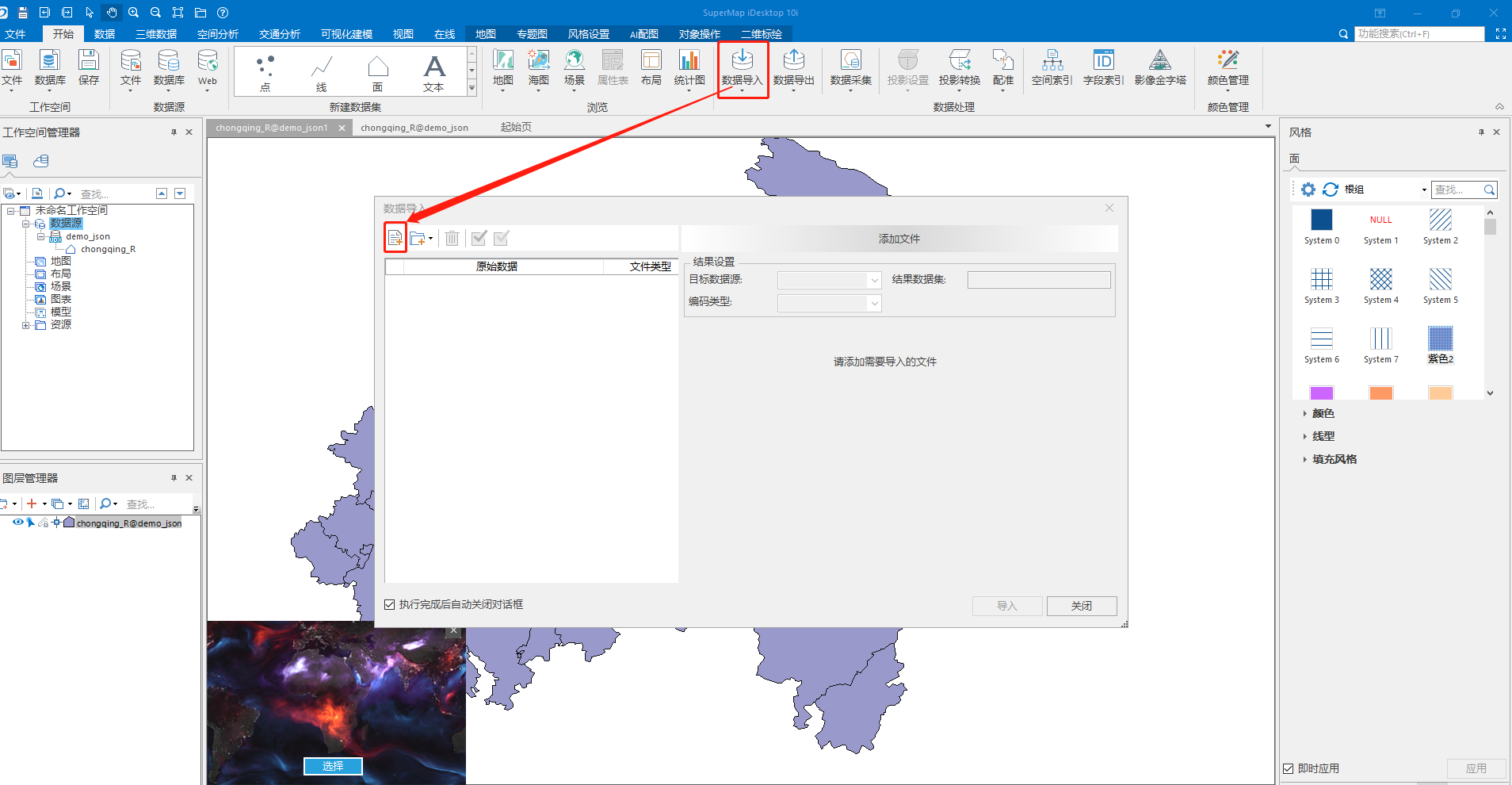The height and width of the screenshot is (785, 1512).
Task: Disable the 即时应用 checkbox in the style panel
Action: tap(1286, 768)
